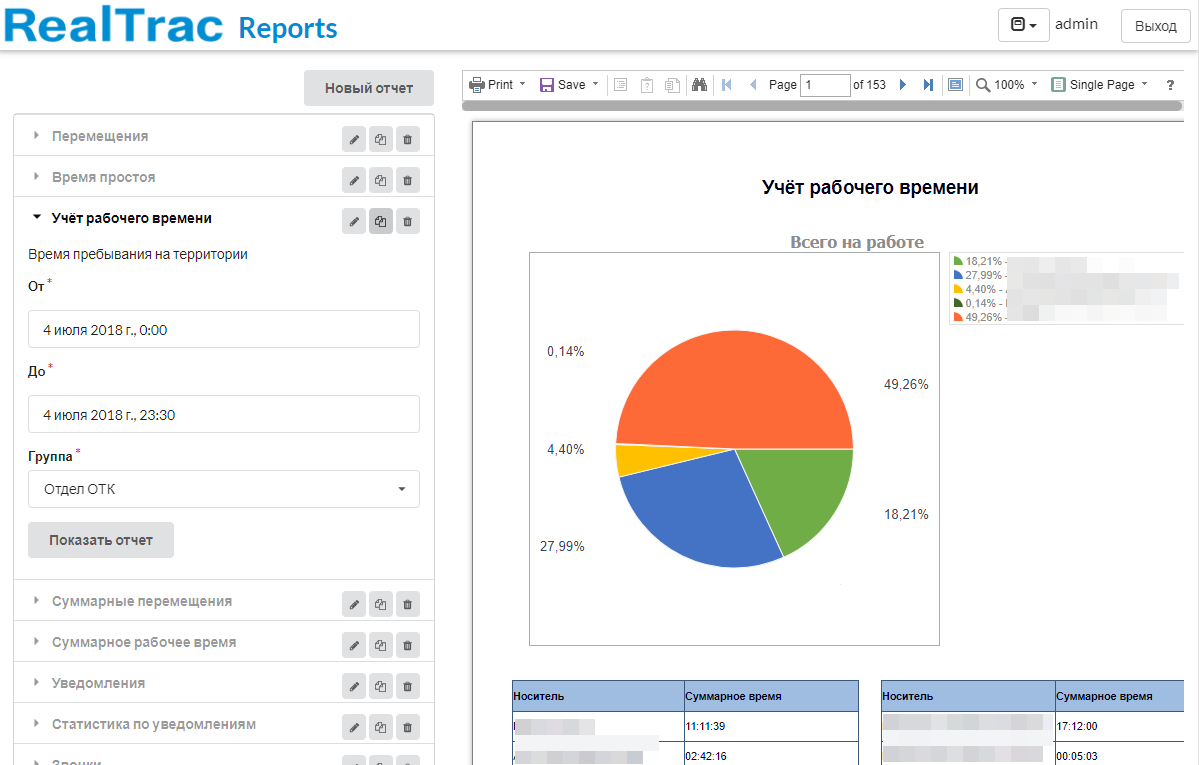The height and width of the screenshot is (765, 1199).
Task: Copy the Перемещения report
Action: click(x=380, y=139)
